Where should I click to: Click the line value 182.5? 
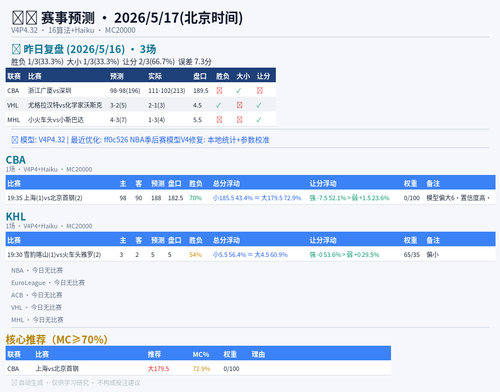coord(176,198)
